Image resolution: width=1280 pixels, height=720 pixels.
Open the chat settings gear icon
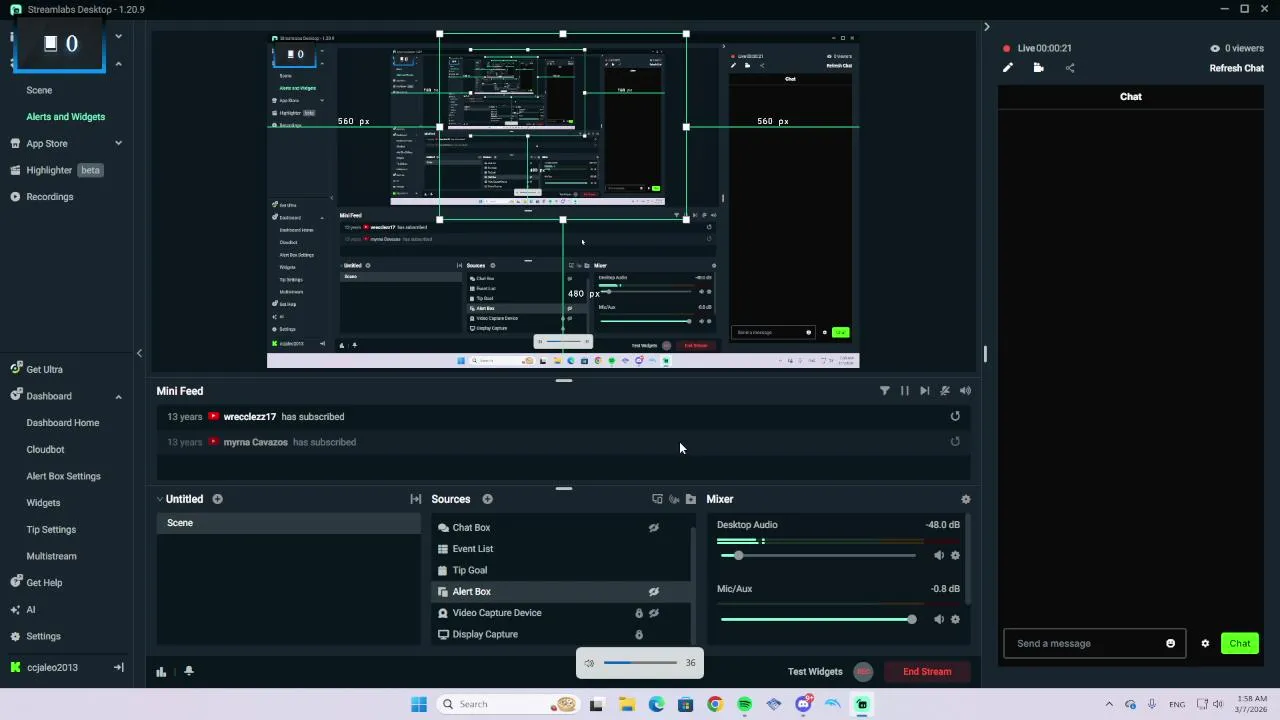(1205, 643)
